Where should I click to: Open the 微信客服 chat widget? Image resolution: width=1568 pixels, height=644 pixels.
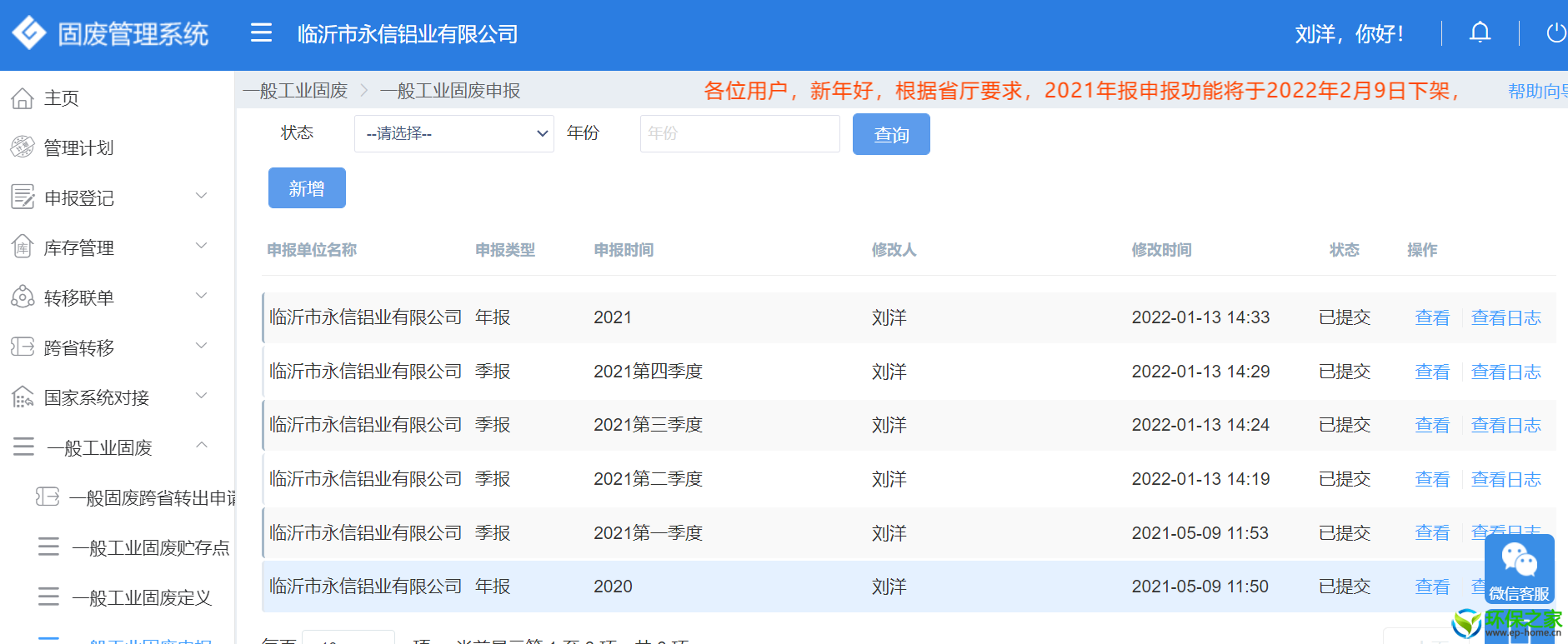pyautogui.click(x=1519, y=571)
